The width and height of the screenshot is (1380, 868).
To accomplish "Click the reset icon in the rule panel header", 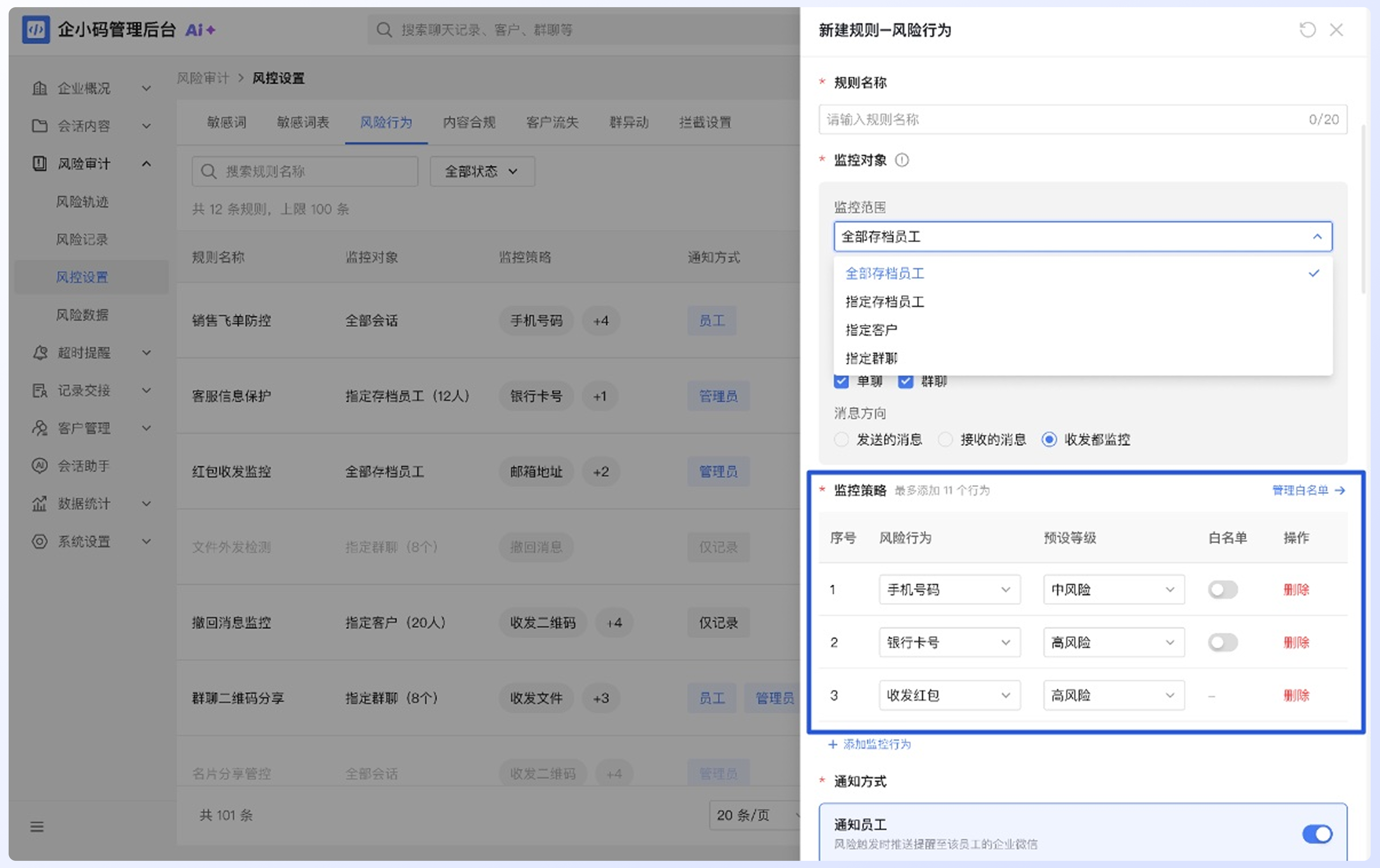I will click(x=1307, y=30).
